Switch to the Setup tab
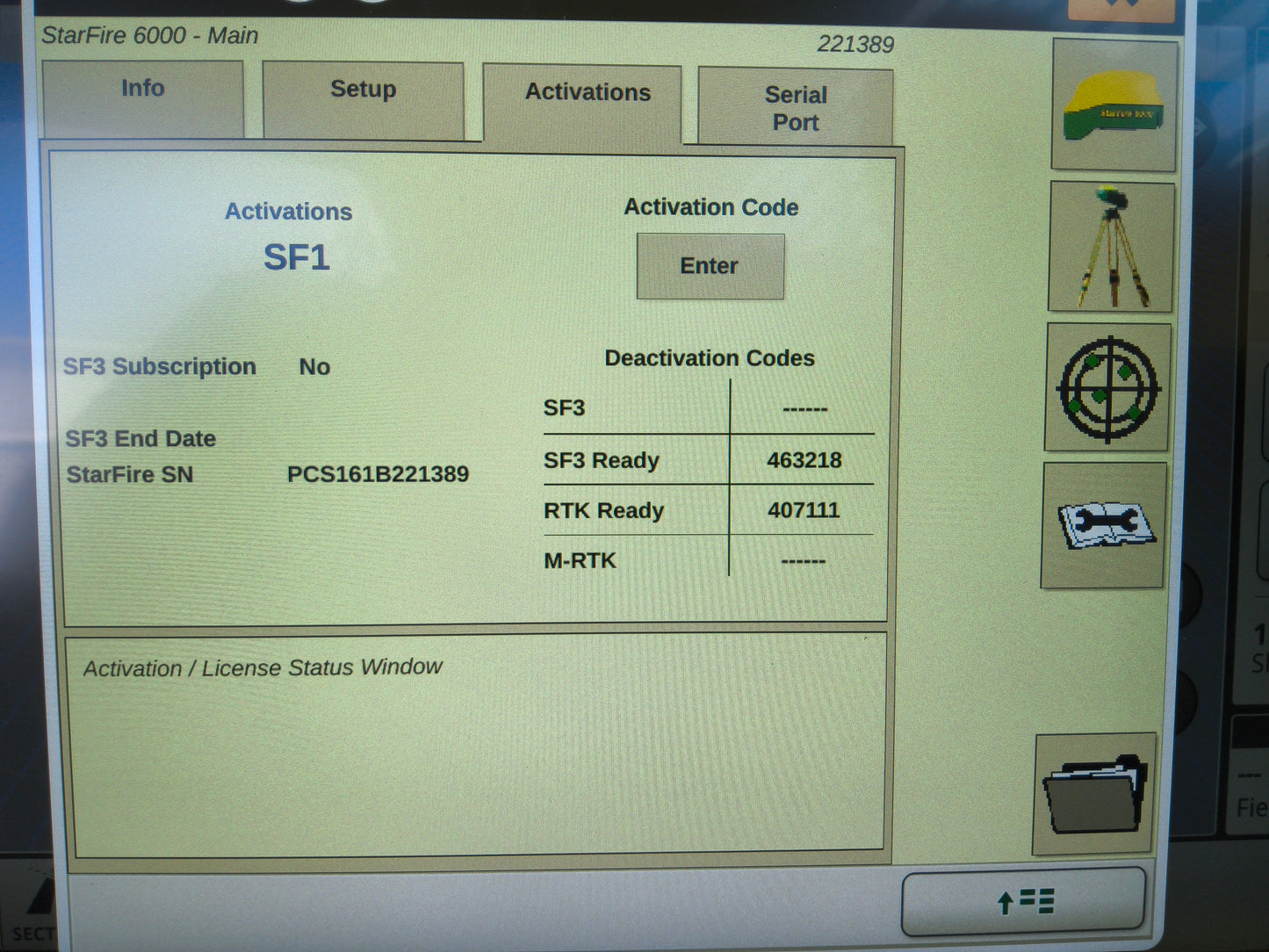The image size is (1269, 952). pos(363,99)
